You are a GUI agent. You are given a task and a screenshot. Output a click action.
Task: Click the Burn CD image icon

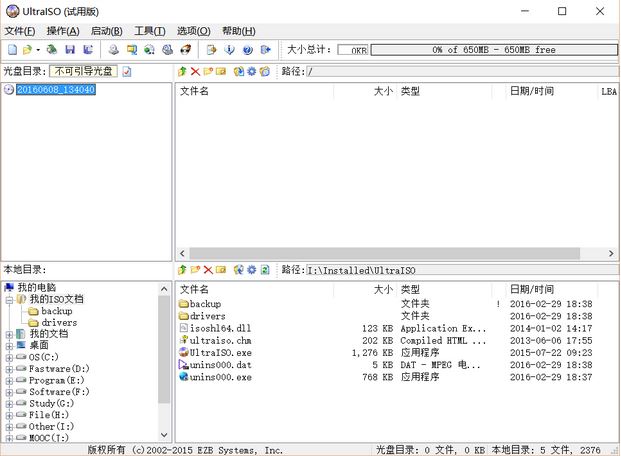(x=185, y=50)
